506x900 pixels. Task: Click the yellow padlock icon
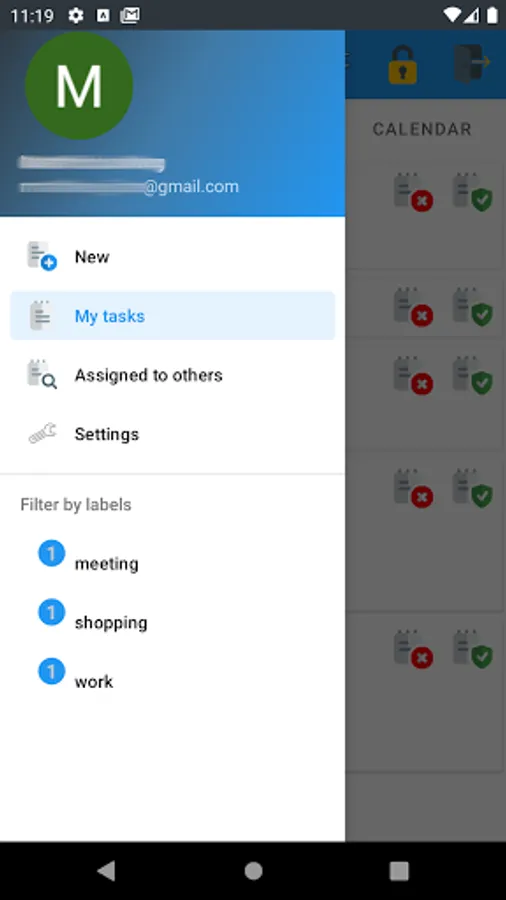point(403,64)
